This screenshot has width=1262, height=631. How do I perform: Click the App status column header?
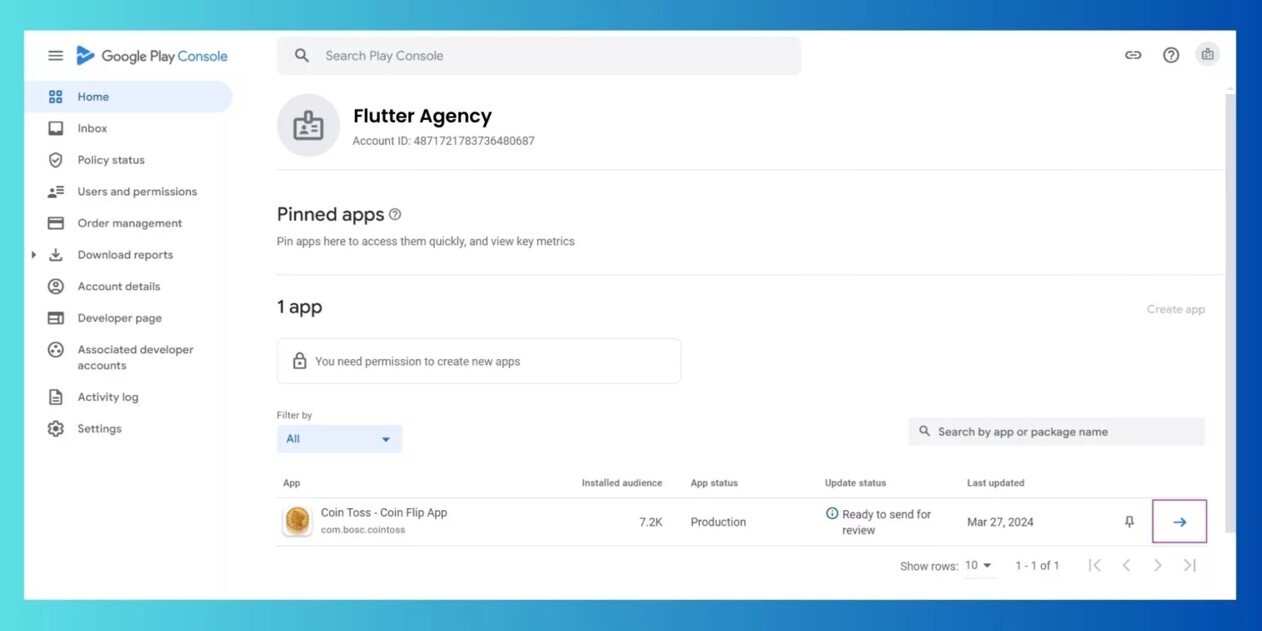(714, 483)
